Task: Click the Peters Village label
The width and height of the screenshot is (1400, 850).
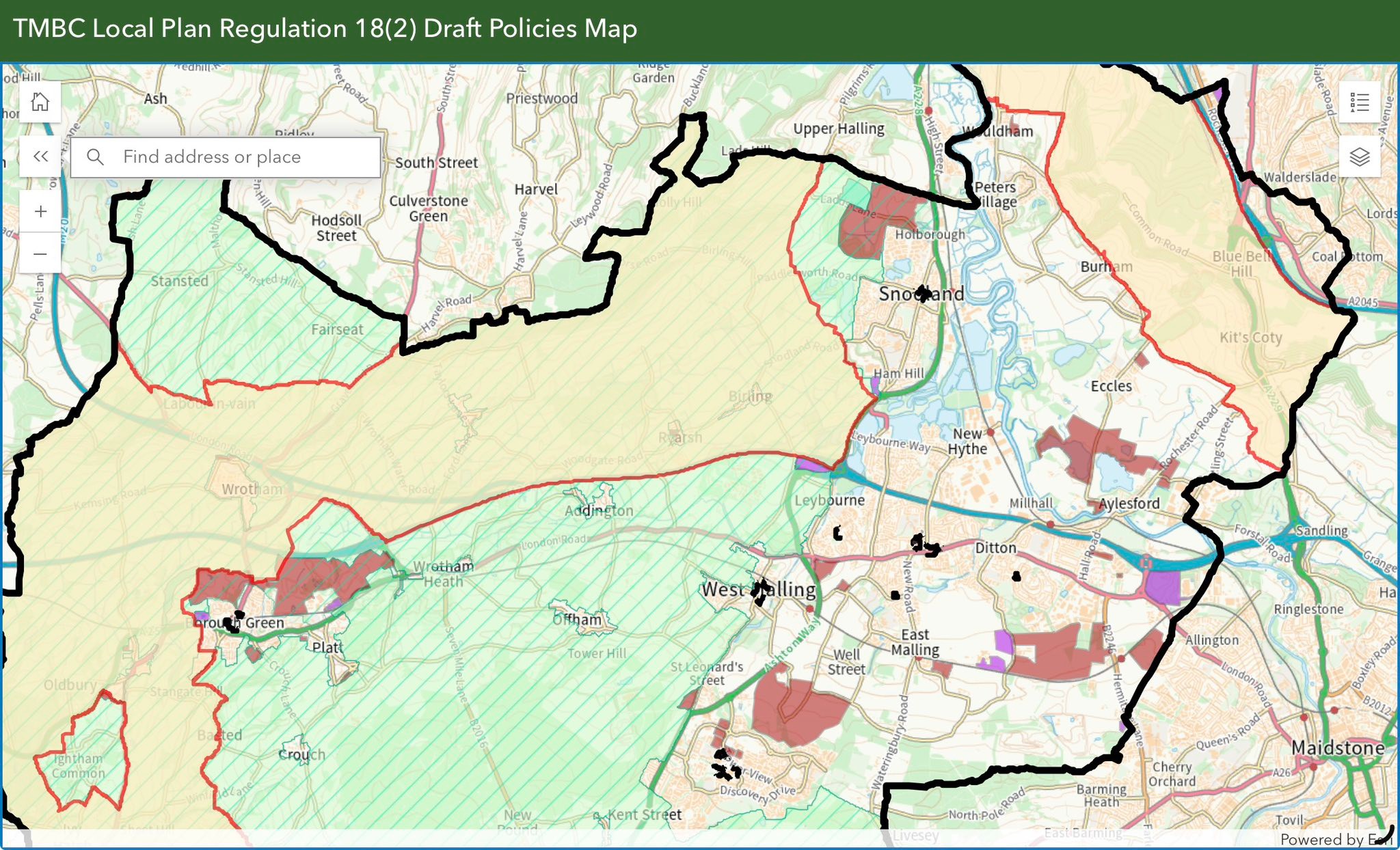Action: coord(995,194)
